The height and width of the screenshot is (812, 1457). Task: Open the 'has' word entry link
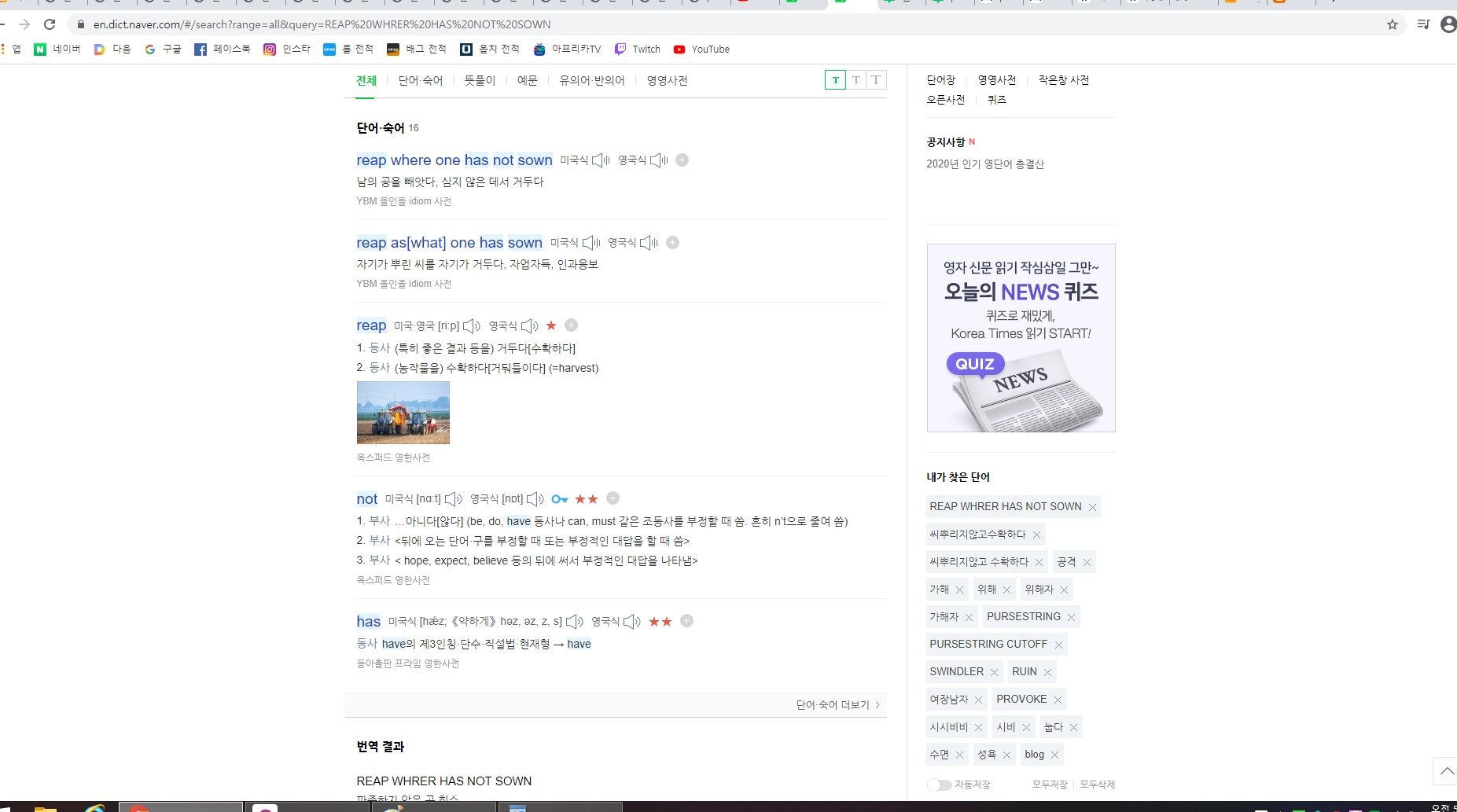369,622
